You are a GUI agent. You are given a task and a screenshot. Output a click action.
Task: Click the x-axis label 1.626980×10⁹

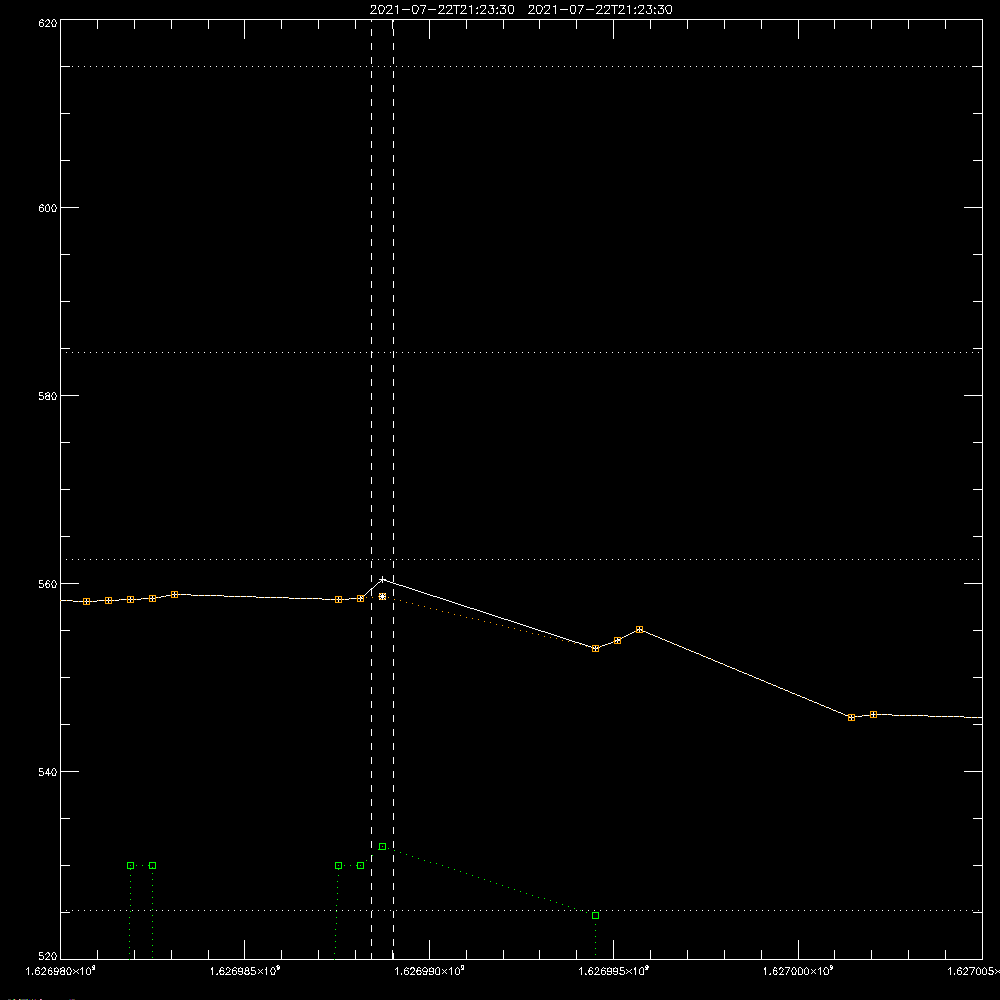click(61, 971)
